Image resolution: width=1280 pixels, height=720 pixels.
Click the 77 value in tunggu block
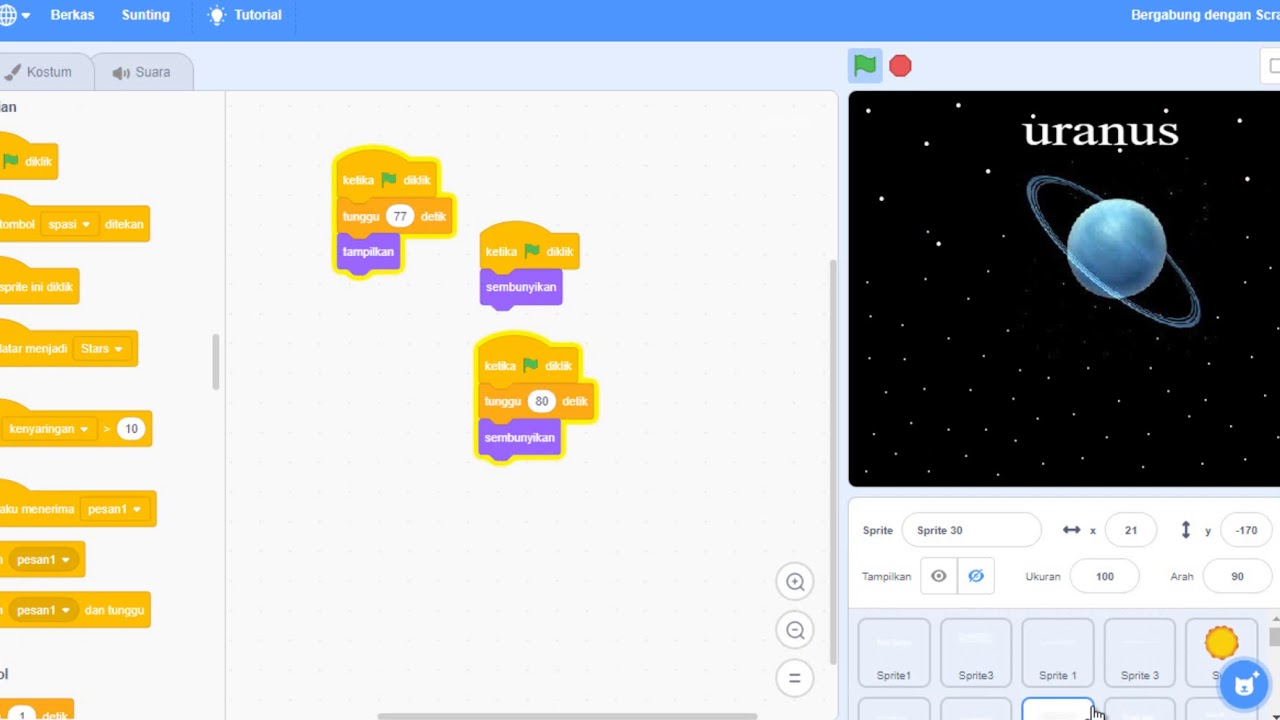click(400, 216)
